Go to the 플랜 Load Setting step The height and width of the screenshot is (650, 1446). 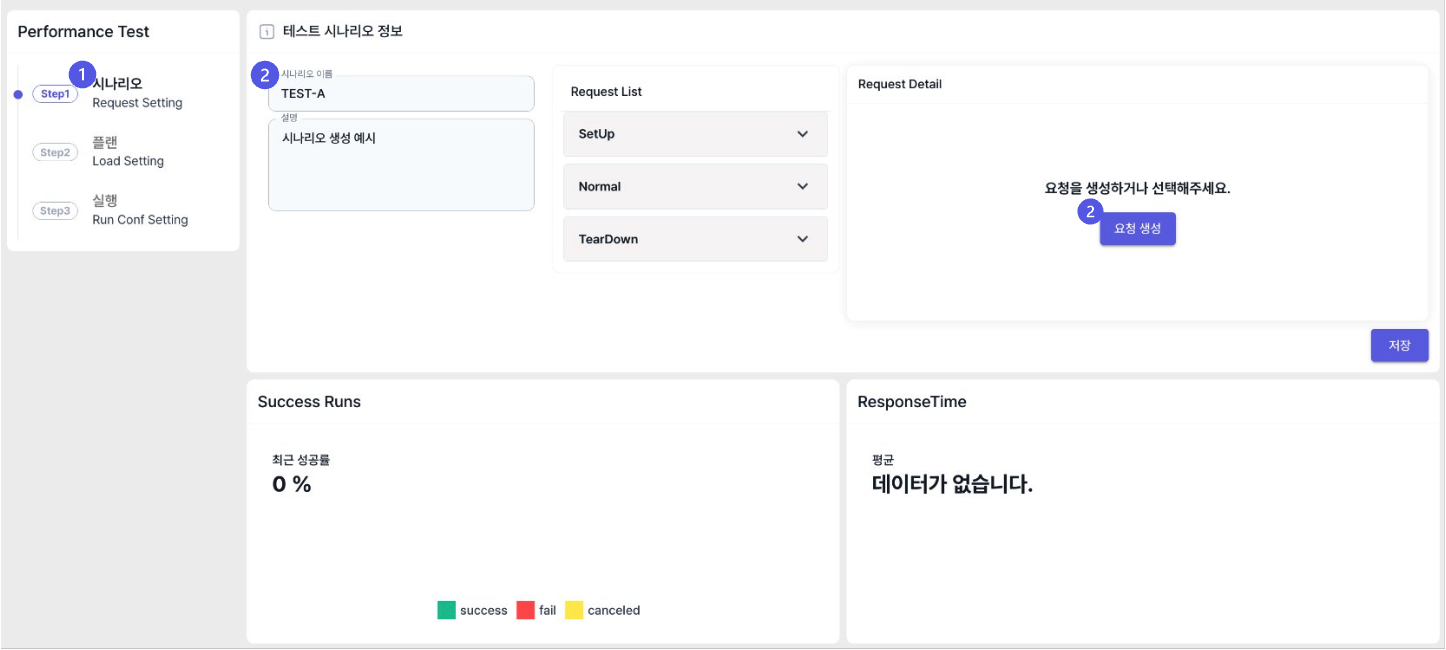coord(128,151)
